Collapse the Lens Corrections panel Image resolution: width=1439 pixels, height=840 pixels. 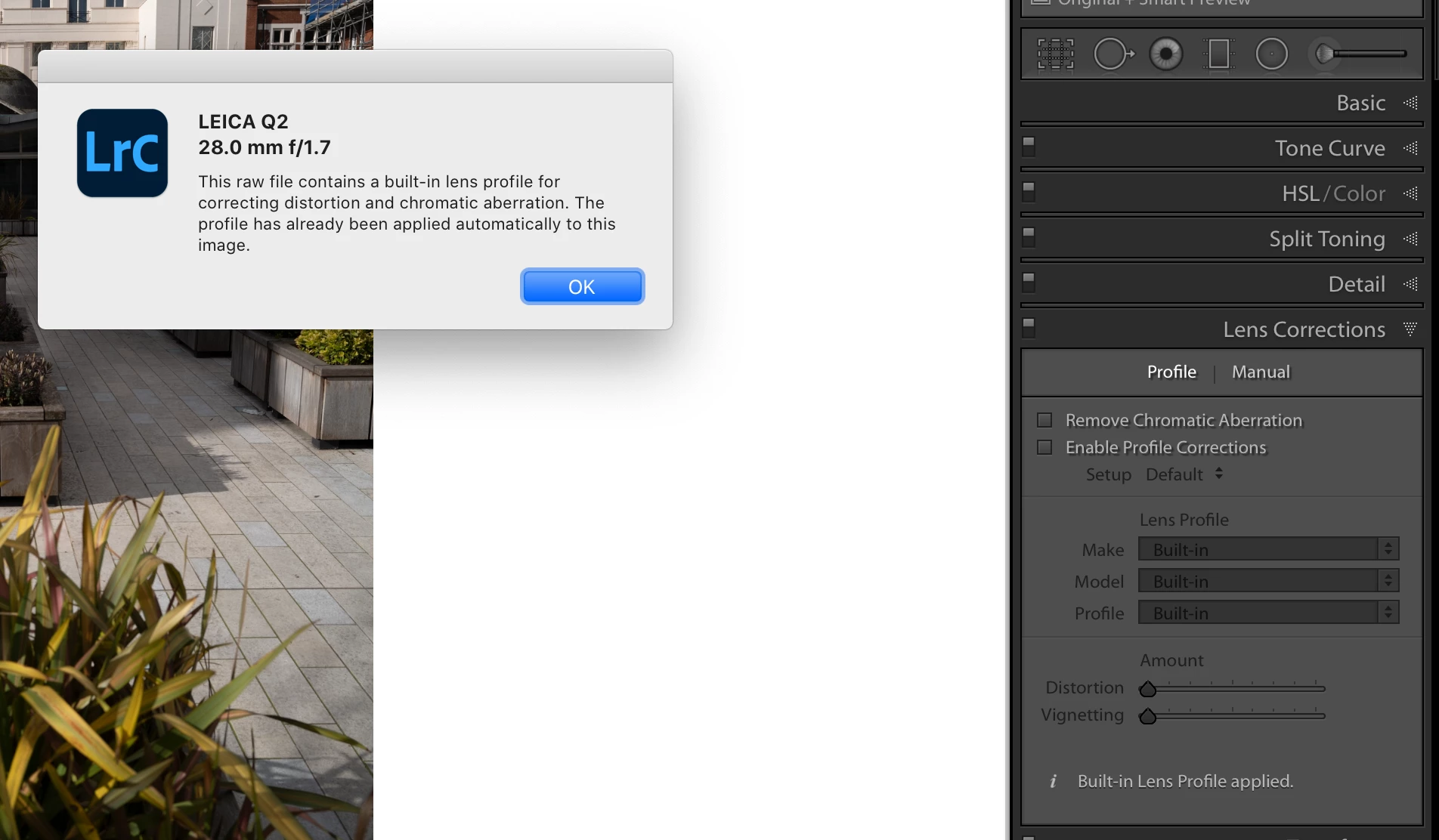[x=1410, y=329]
